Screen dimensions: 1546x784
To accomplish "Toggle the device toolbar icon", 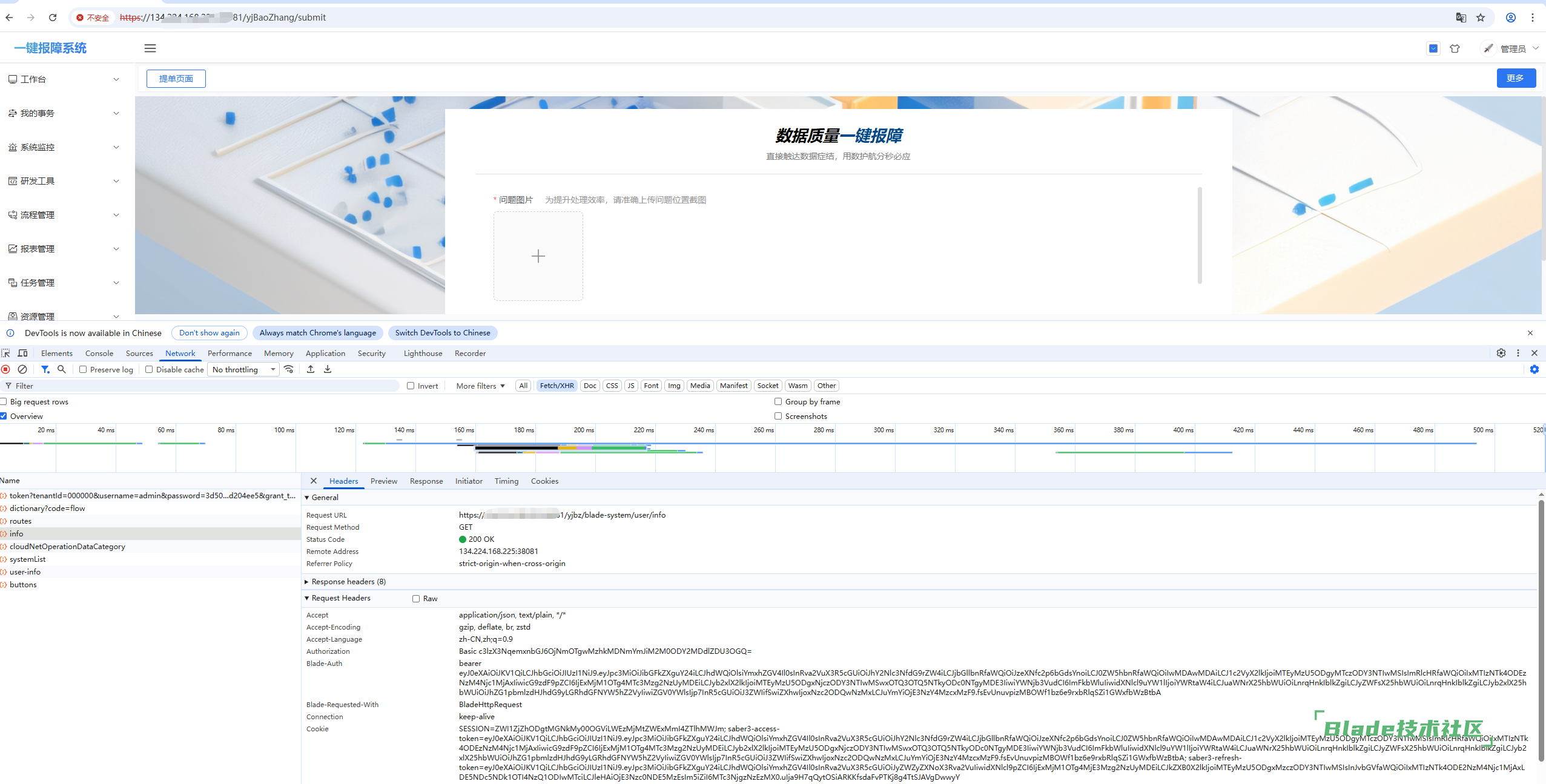I will pyautogui.click(x=23, y=353).
